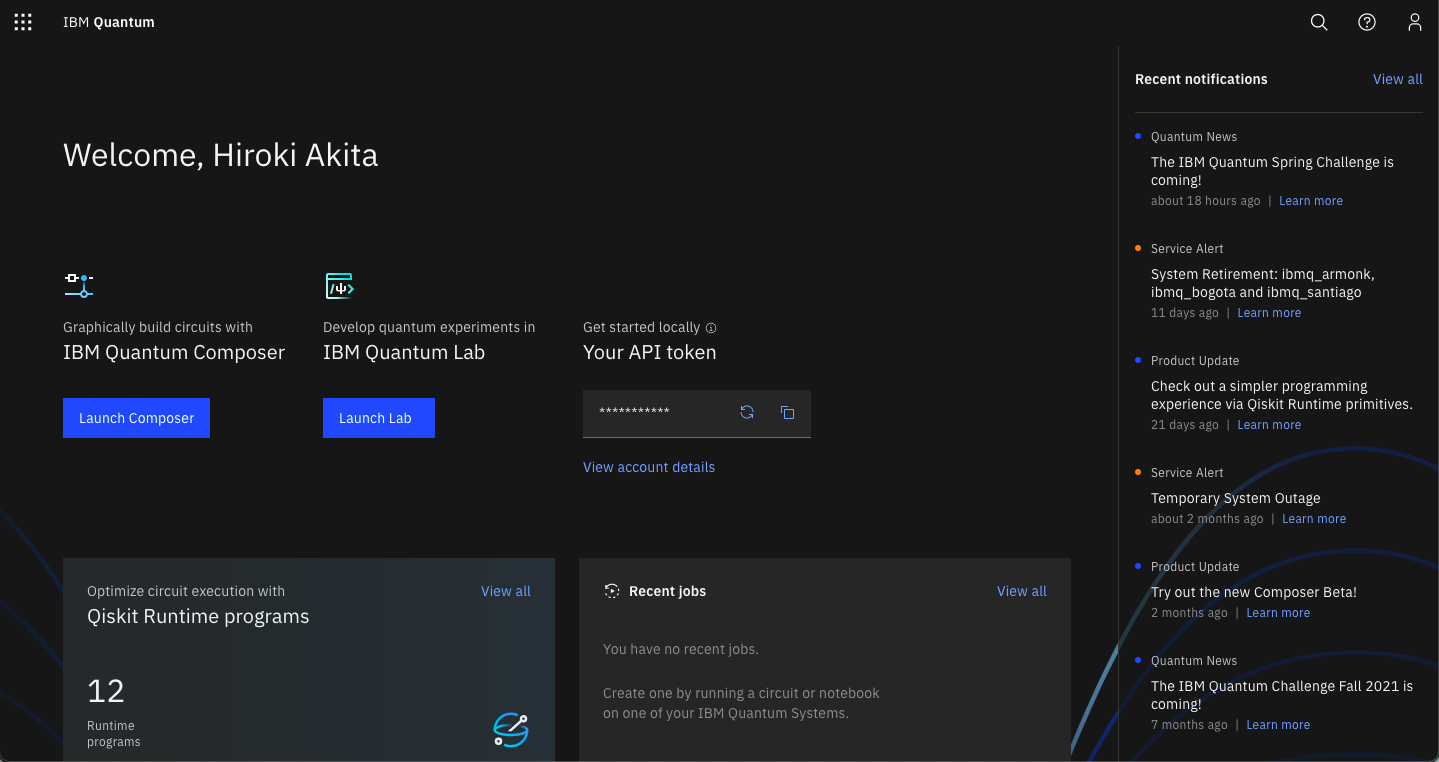
Task: Open the View account details link
Action: [x=649, y=467]
